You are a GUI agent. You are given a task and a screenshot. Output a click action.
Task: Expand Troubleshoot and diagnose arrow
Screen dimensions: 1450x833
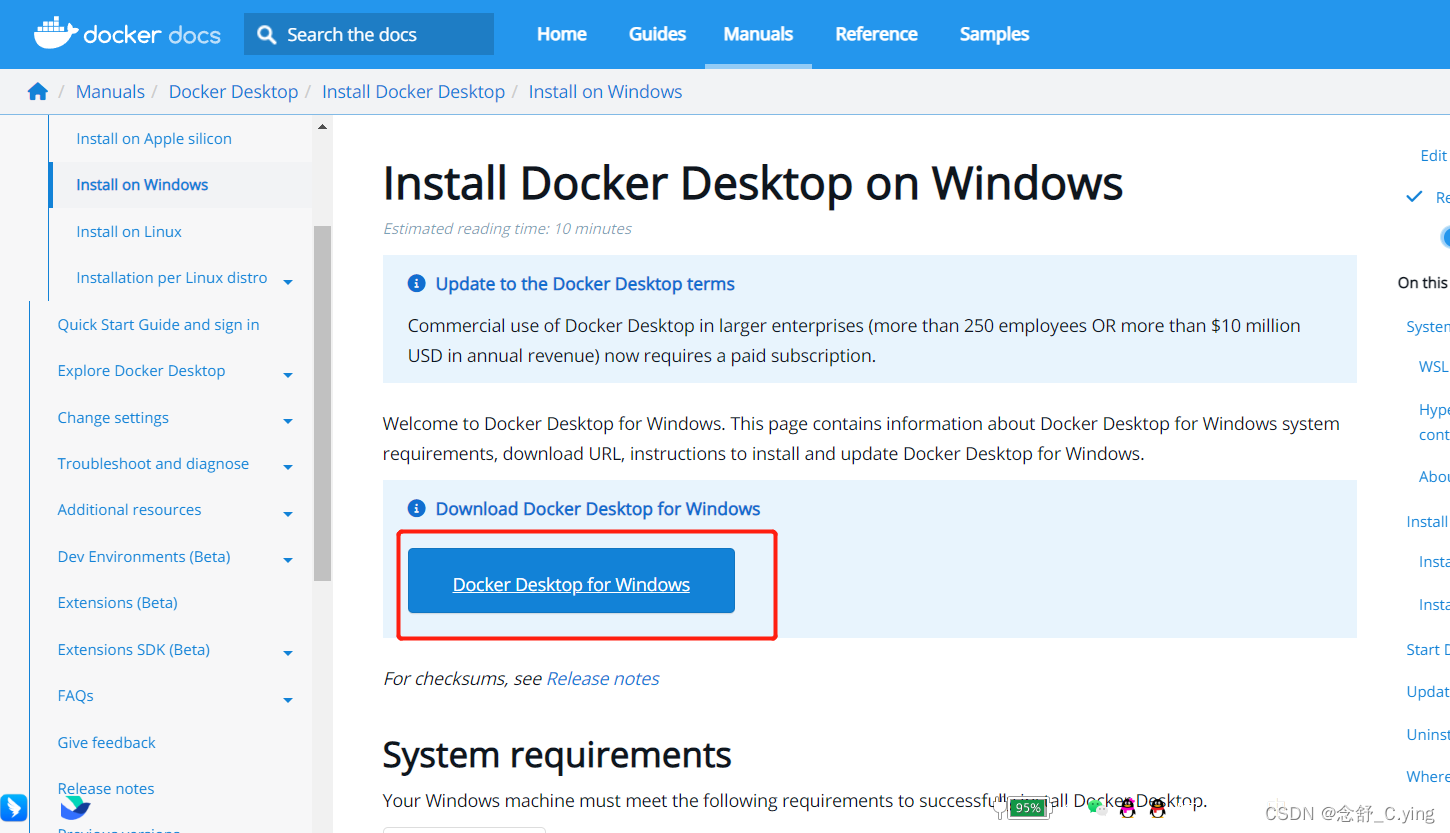point(288,468)
